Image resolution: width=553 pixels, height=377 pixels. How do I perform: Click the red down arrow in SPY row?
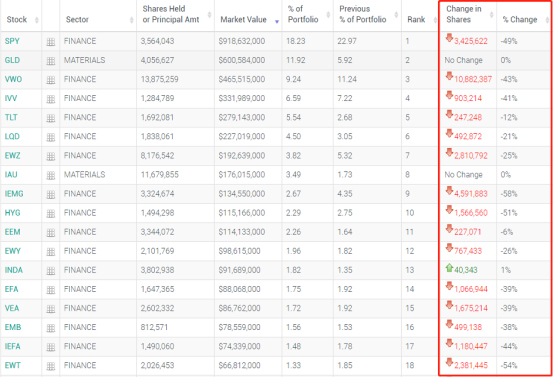coord(449,38)
